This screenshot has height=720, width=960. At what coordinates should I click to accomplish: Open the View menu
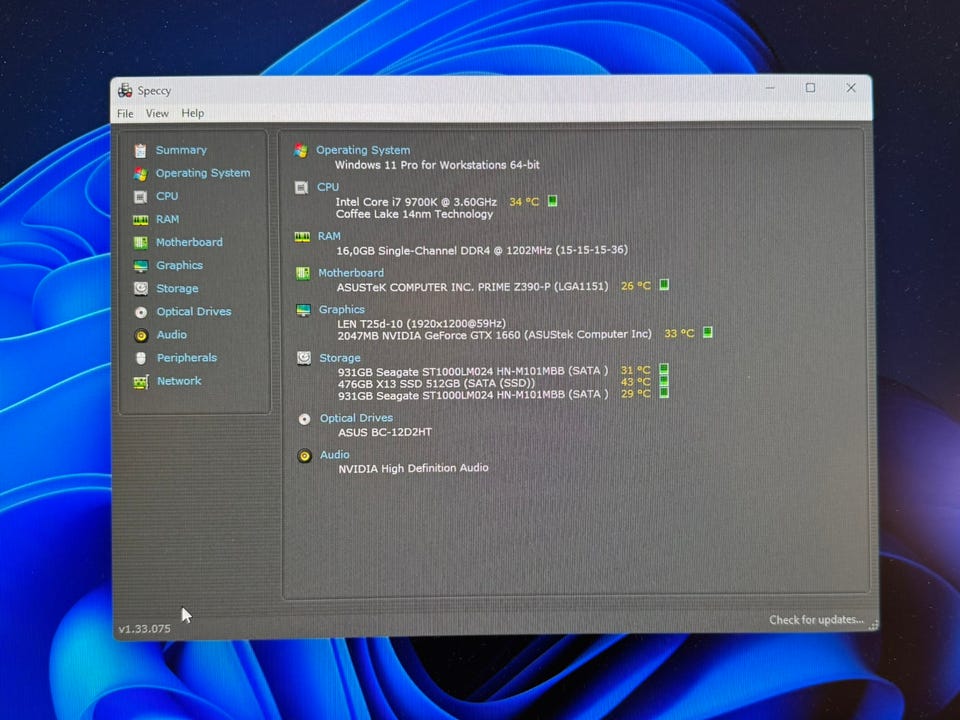[157, 113]
